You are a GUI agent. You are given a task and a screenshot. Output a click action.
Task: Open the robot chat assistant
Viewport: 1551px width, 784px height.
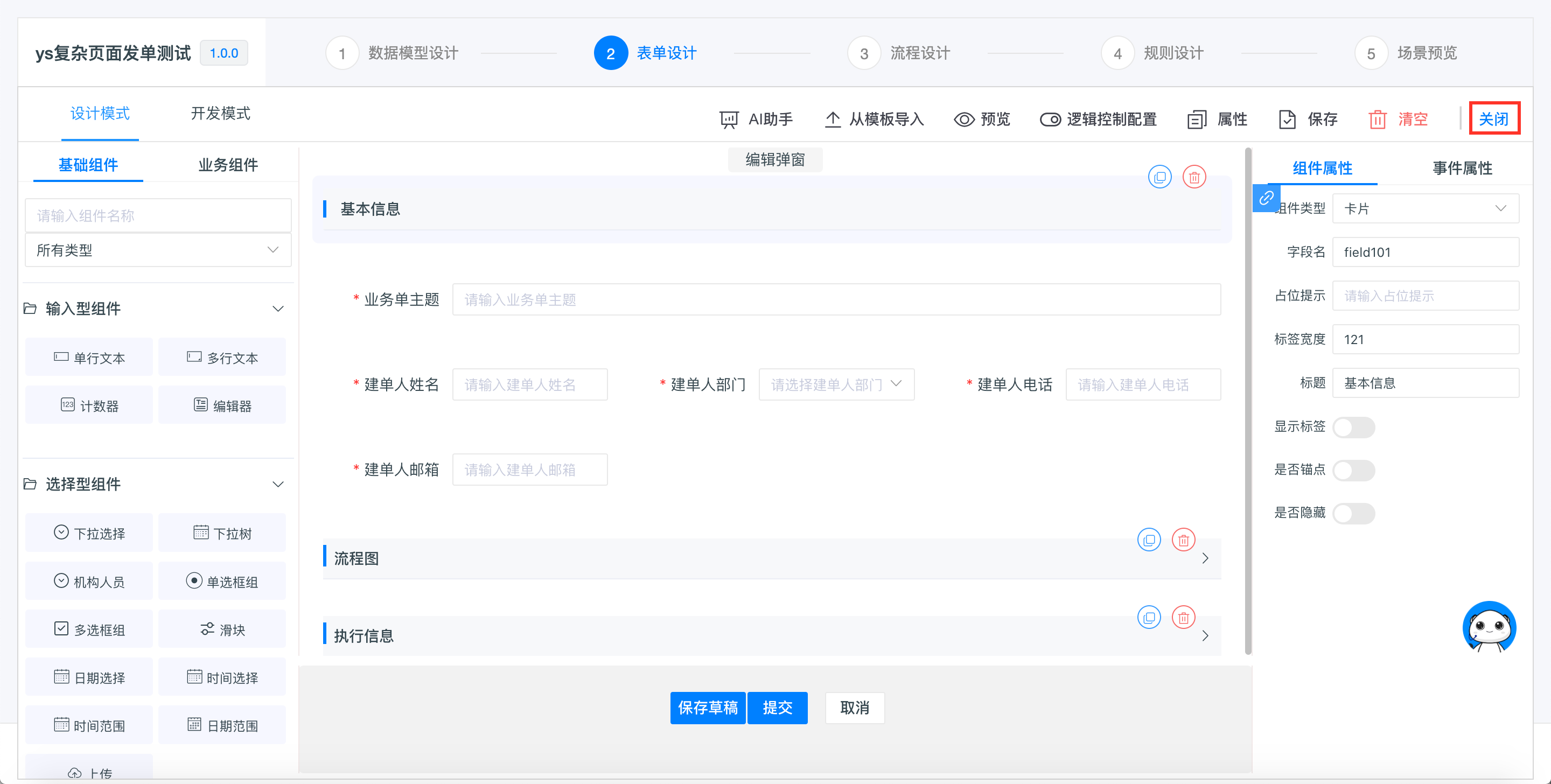click(x=1489, y=627)
